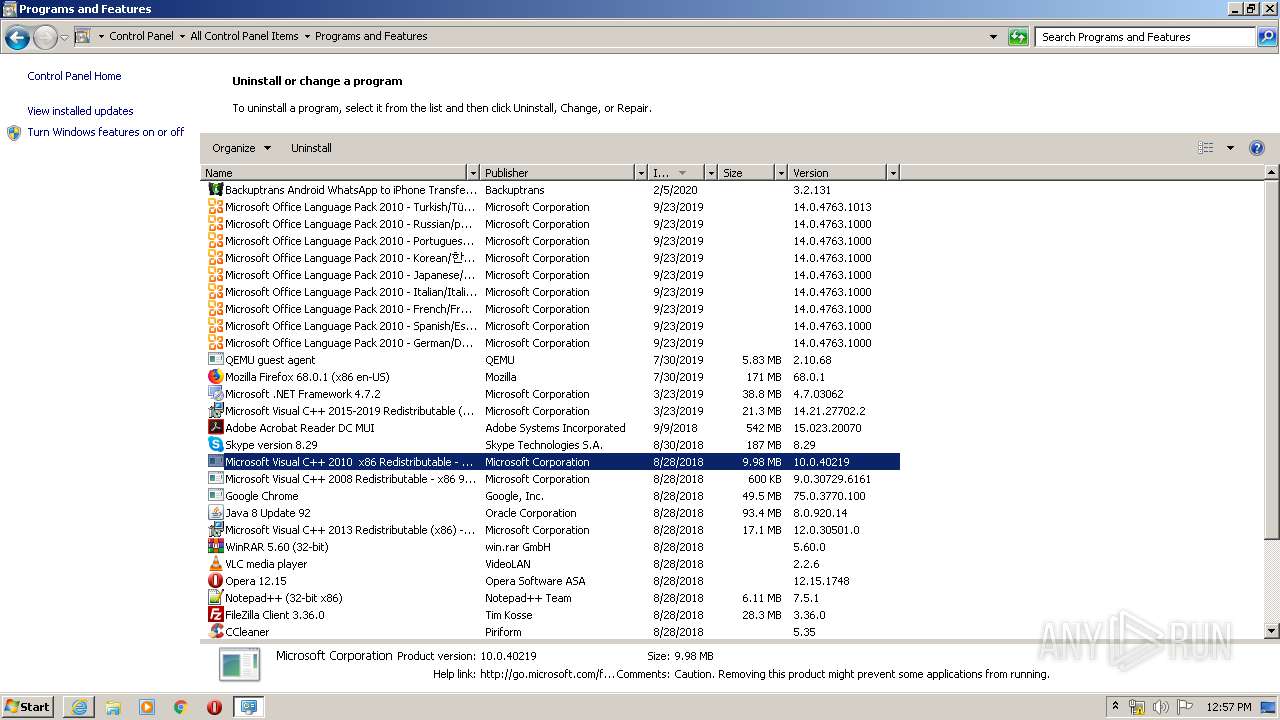1280x720 pixels.
Task: Select the Skype version 8.29 icon
Action: pos(215,445)
